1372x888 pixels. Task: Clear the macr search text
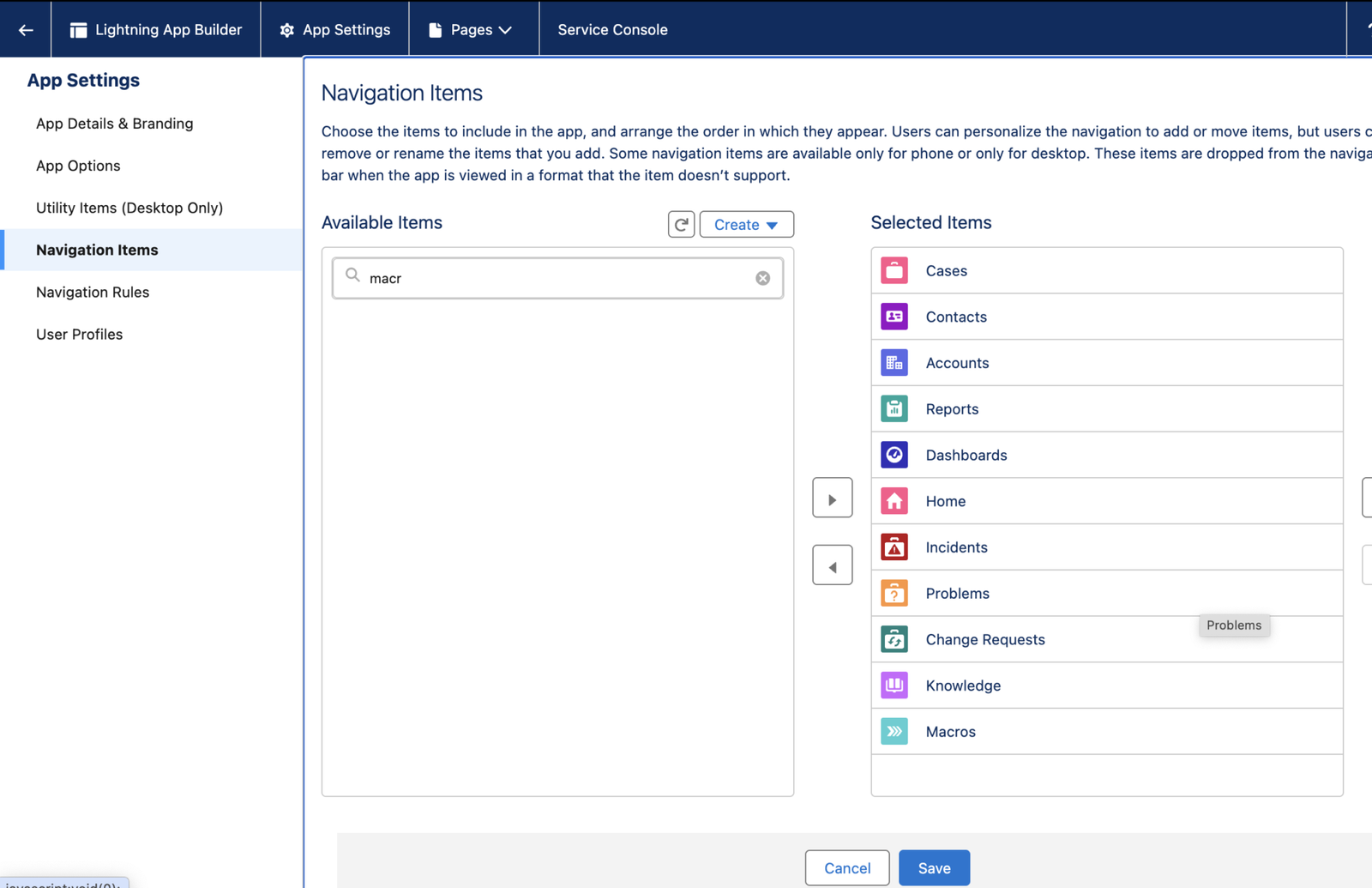[x=762, y=277]
